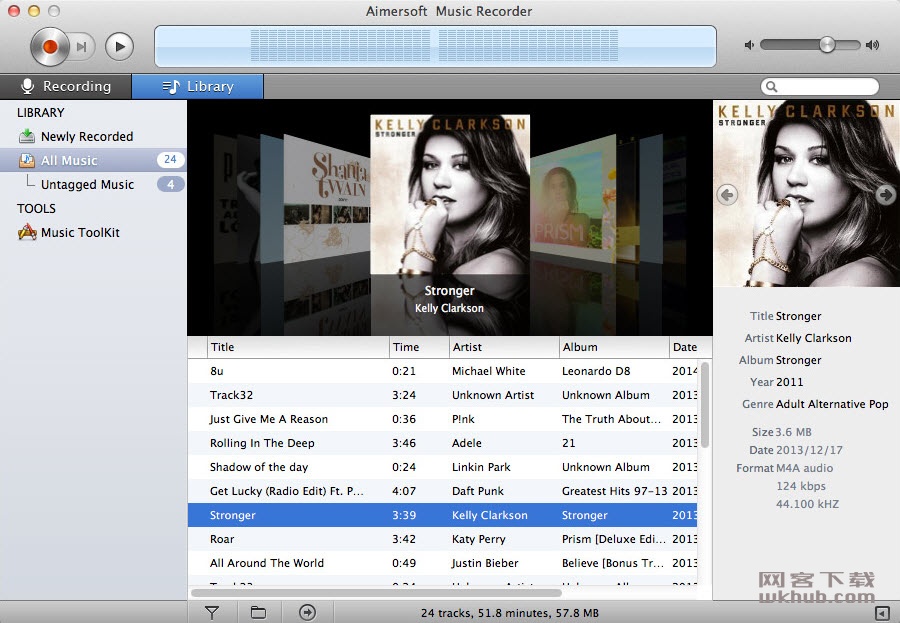This screenshot has width=900, height=623.
Task: Click the playback progress display bar
Action: click(x=435, y=46)
